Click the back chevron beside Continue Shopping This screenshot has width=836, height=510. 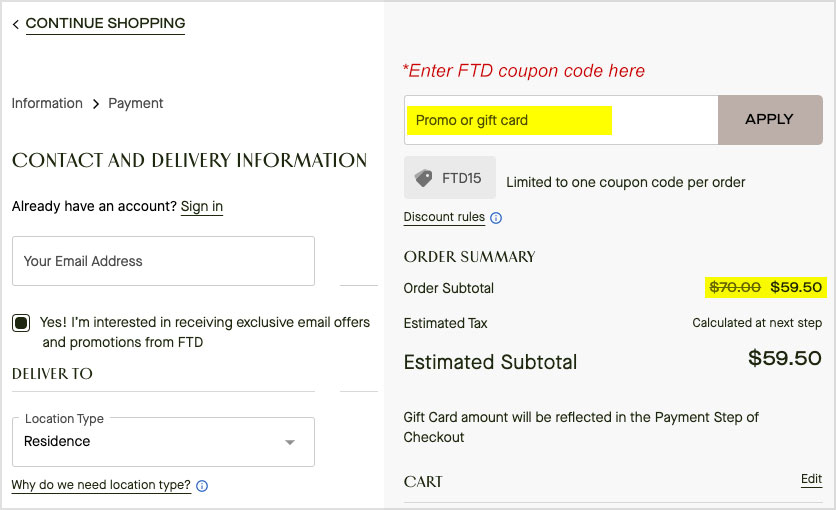tap(15, 24)
